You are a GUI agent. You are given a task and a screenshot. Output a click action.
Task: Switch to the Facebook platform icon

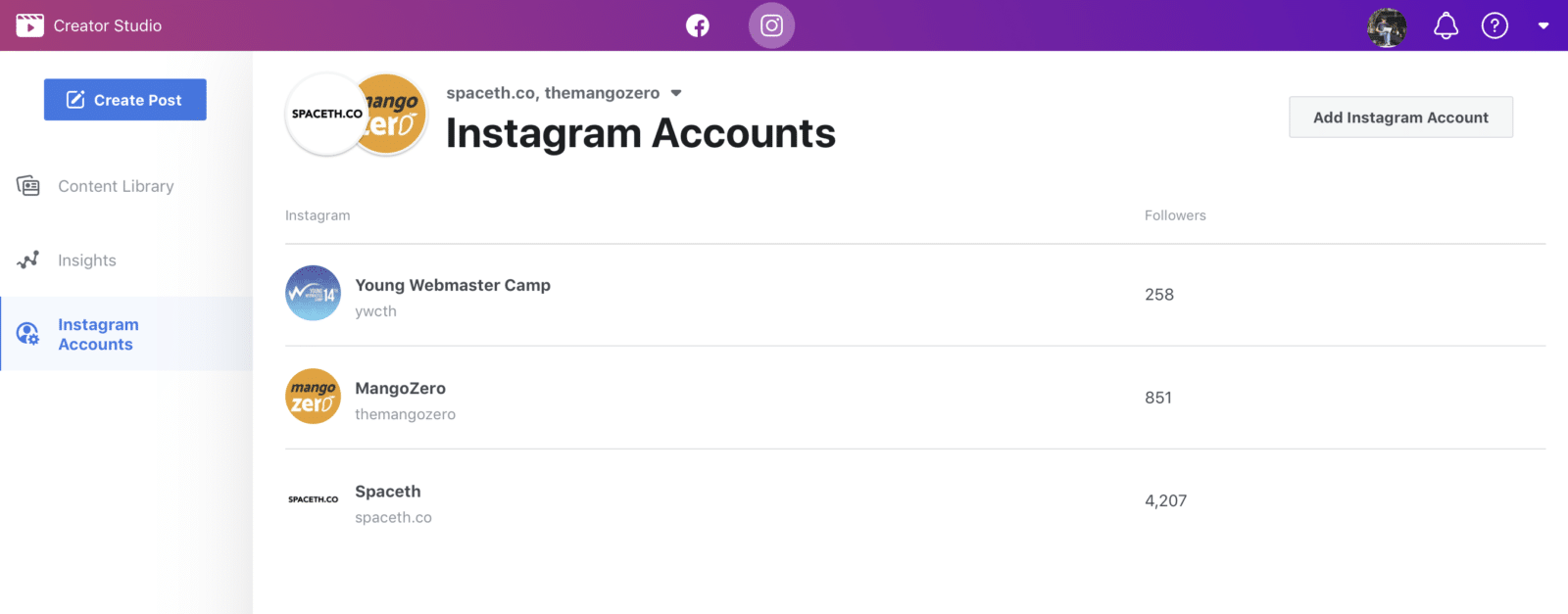[x=698, y=25]
